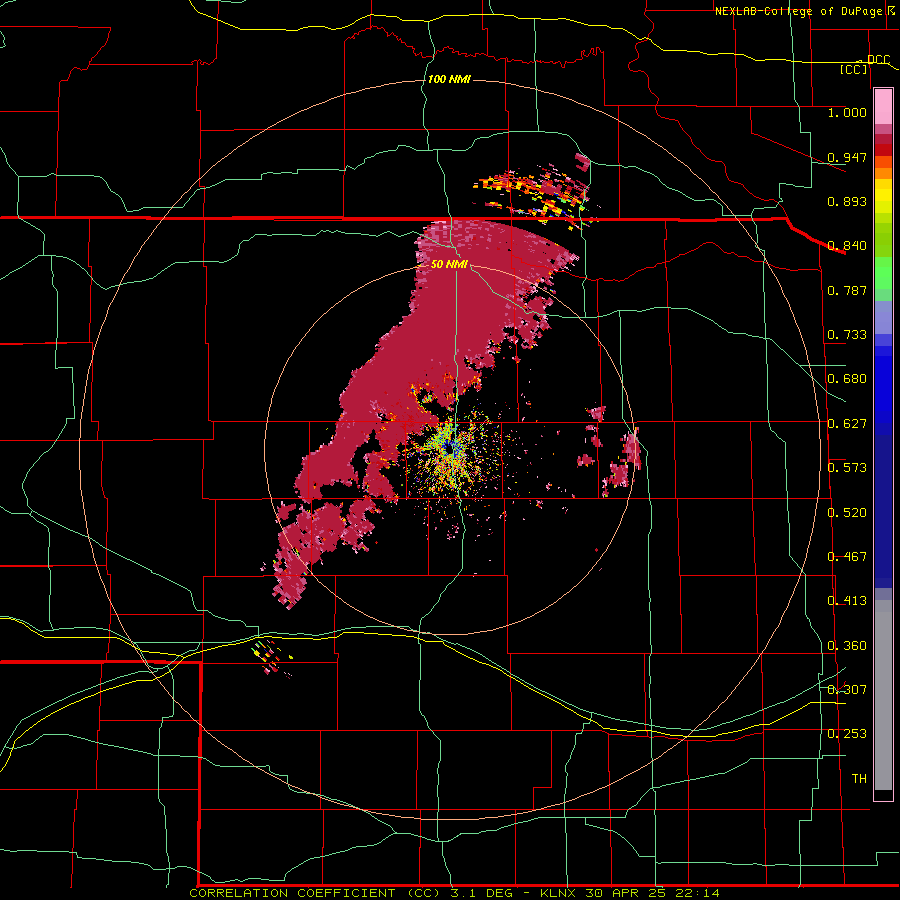This screenshot has height=900, width=900.
Task: Click the 50 NMI range ring label
Action: (449, 264)
